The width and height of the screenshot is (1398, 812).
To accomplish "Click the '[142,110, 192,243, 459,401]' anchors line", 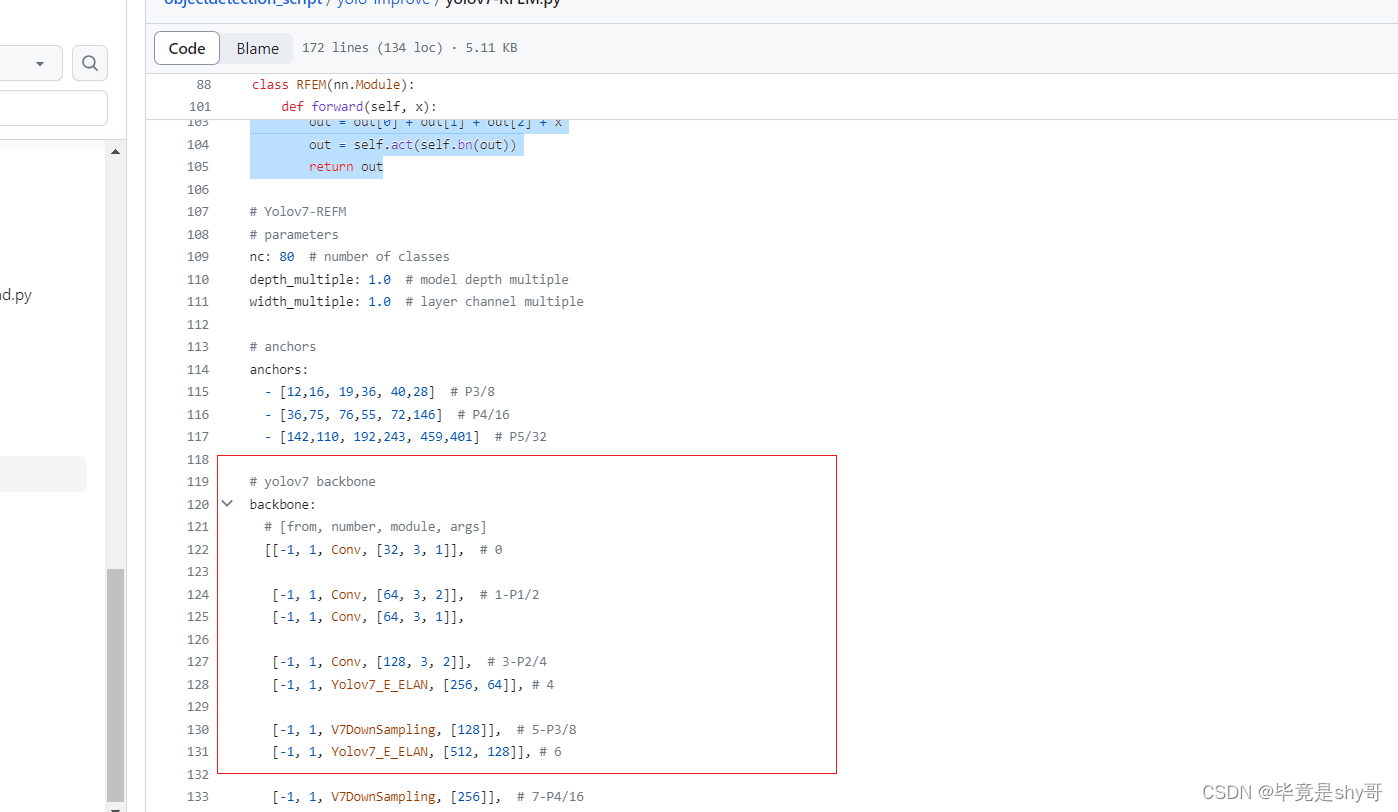I will (x=406, y=437).
